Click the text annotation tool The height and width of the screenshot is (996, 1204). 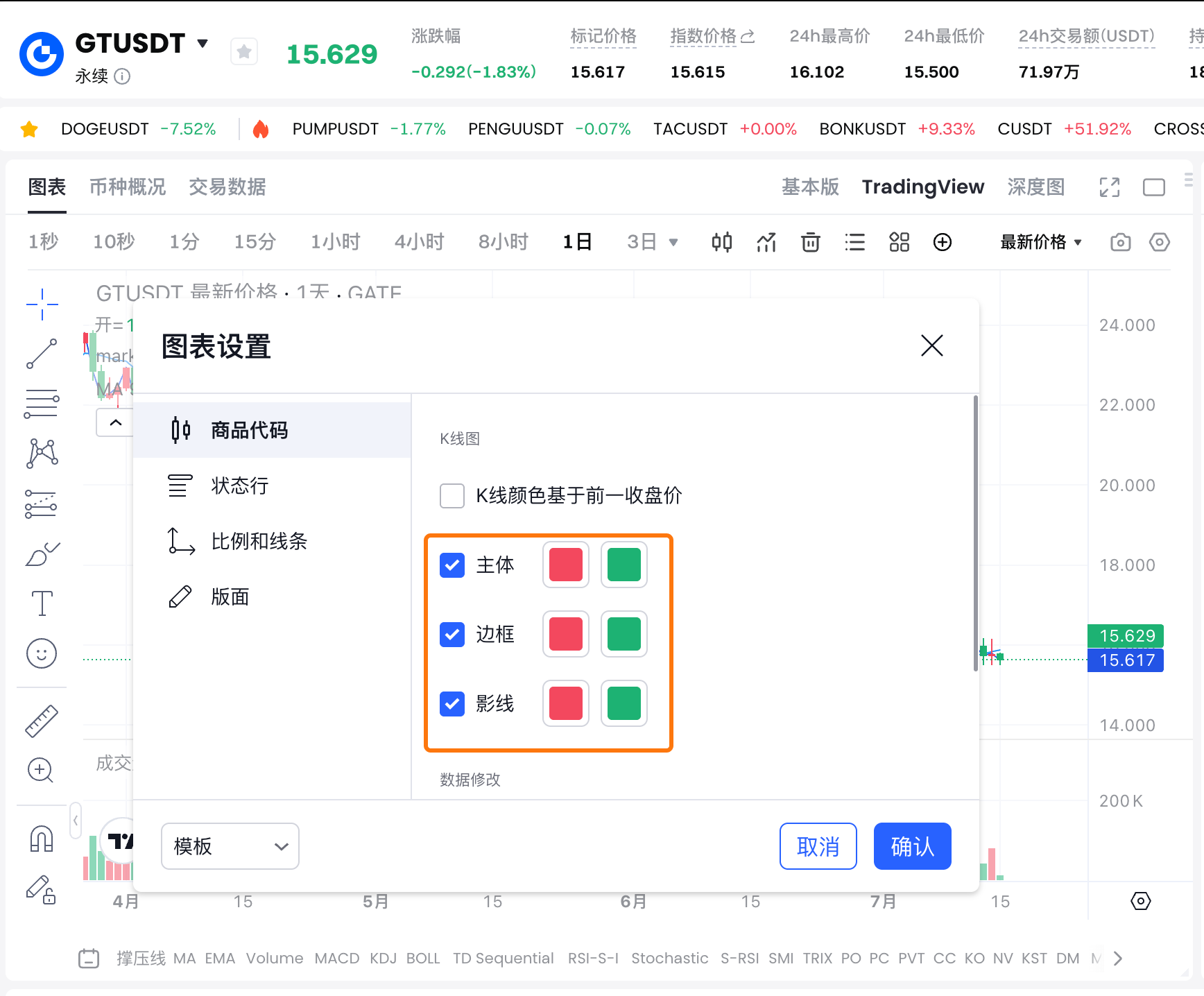[42, 603]
